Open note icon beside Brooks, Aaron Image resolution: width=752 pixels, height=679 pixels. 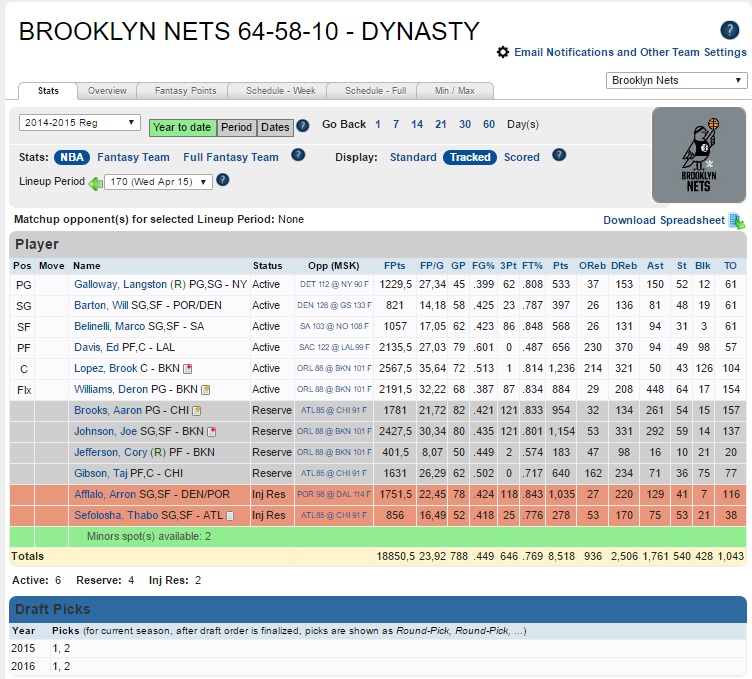click(196, 411)
